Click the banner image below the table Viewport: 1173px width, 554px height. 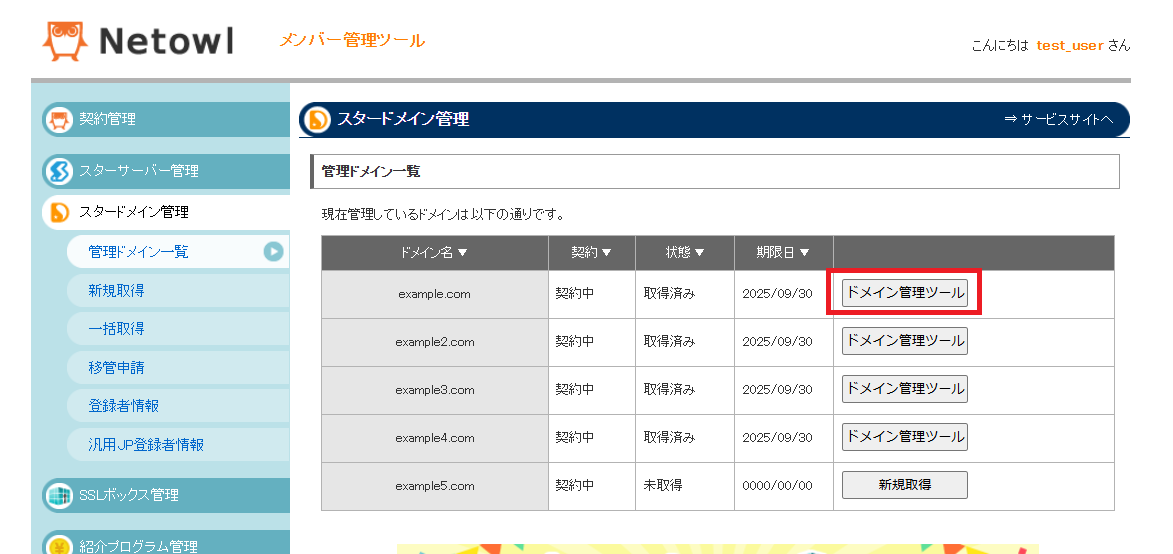coord(717,549)
